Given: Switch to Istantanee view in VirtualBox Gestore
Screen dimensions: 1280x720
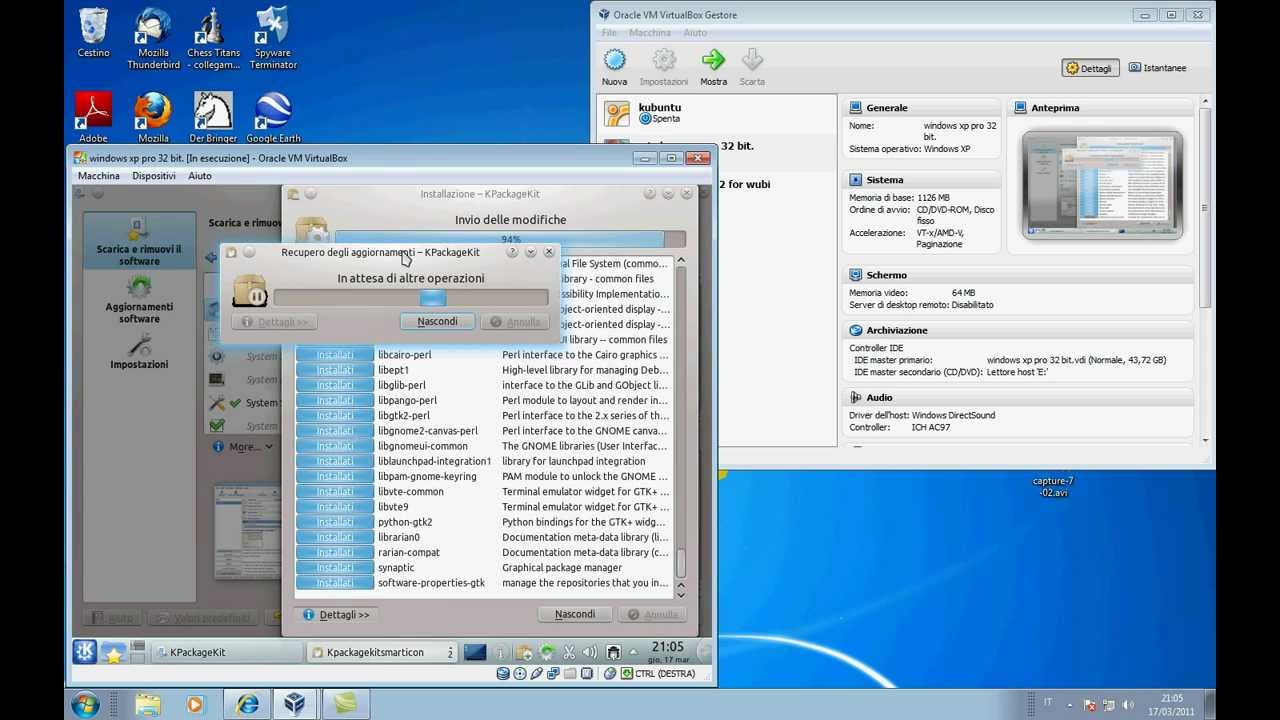Looking at the screenshot, I should click(1157, 68).
